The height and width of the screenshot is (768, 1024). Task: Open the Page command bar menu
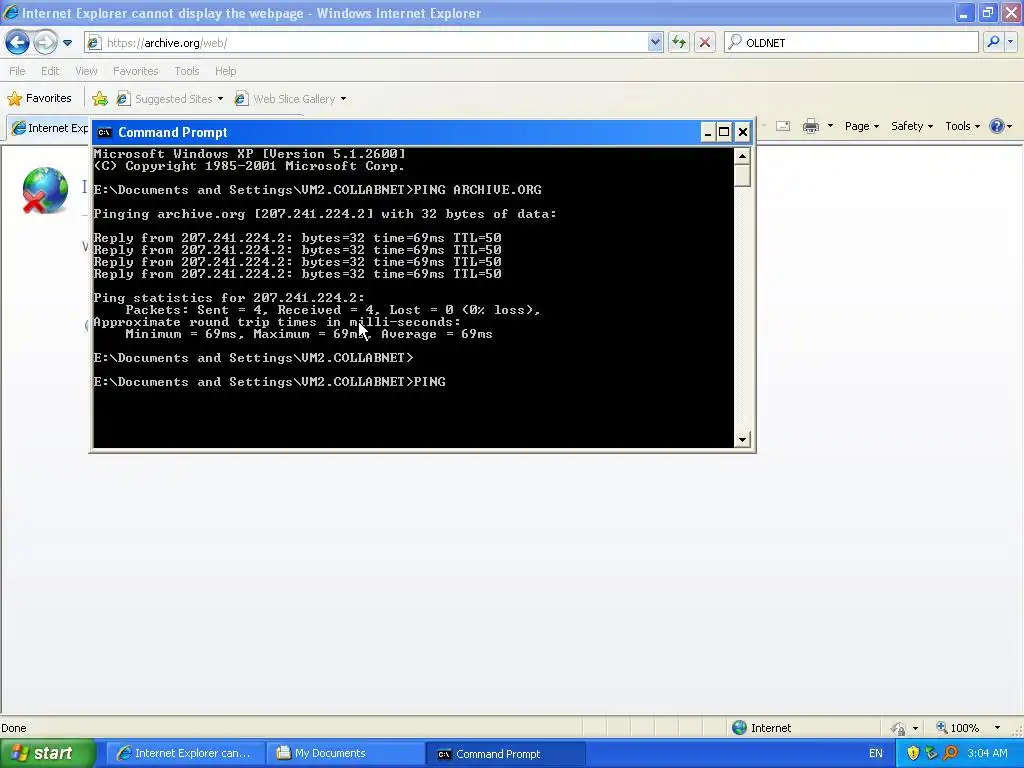pyautogui.click(x=861, y=126)
